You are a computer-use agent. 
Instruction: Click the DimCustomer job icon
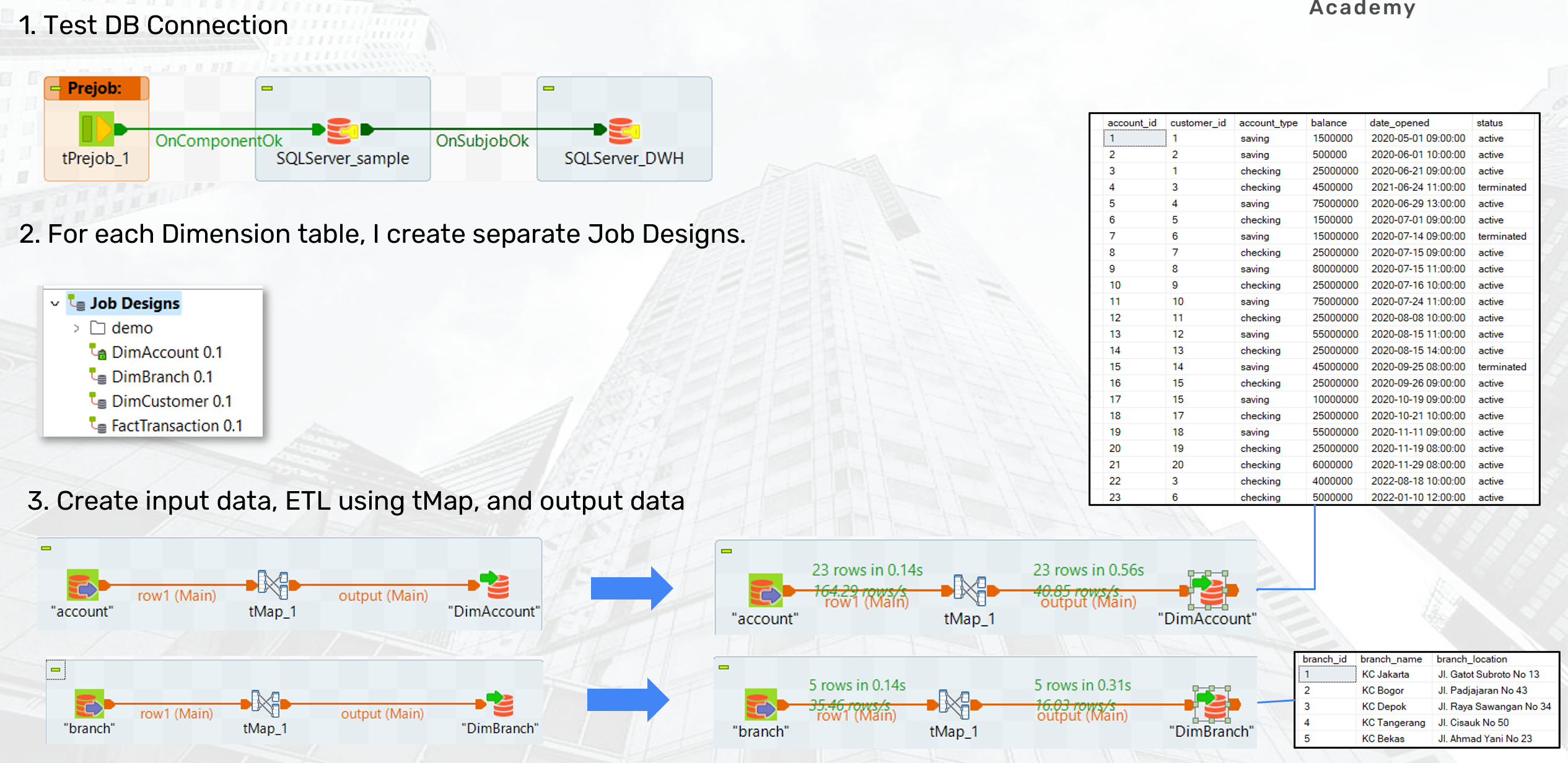tap(98, 401)
